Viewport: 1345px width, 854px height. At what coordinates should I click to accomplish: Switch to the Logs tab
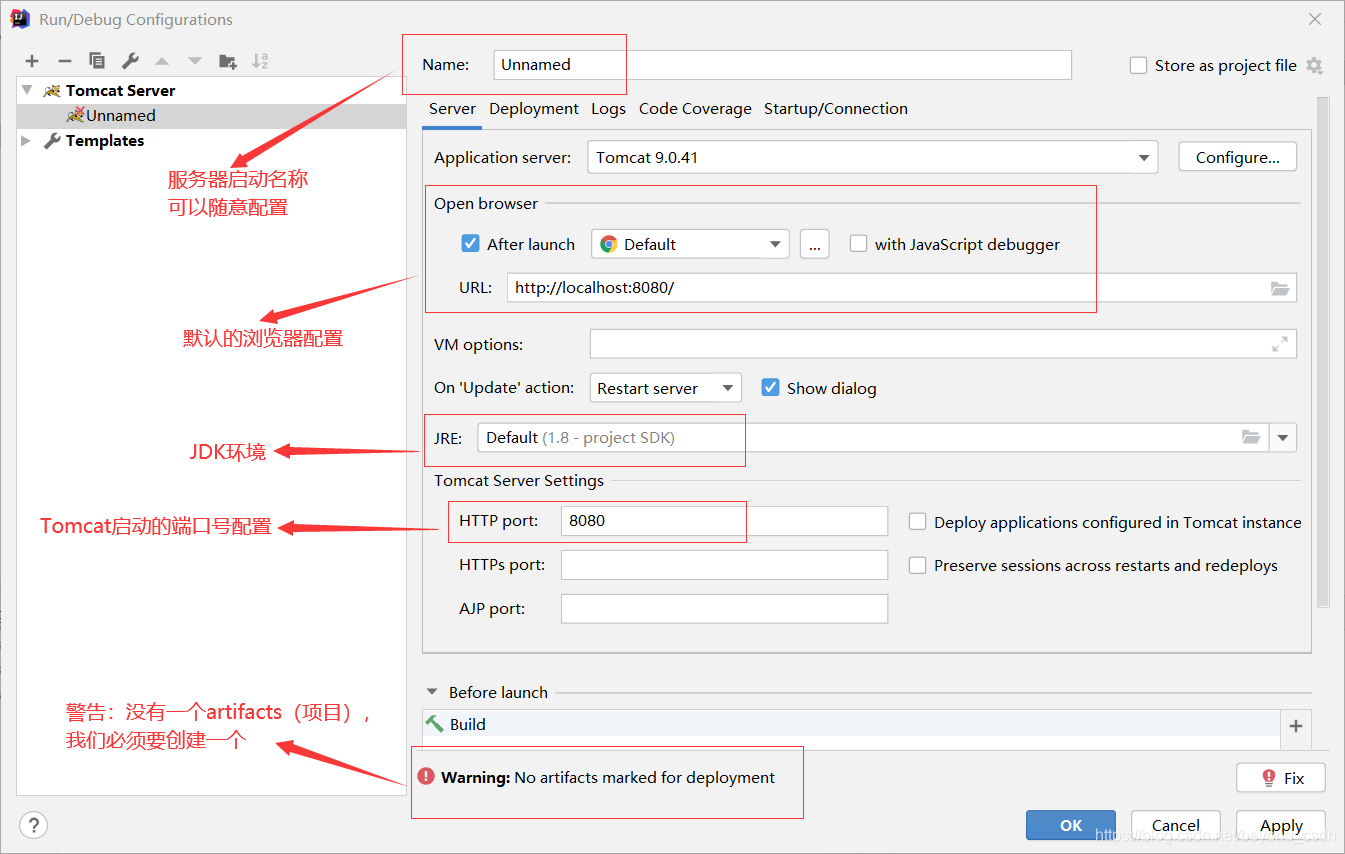pos(608,109)
